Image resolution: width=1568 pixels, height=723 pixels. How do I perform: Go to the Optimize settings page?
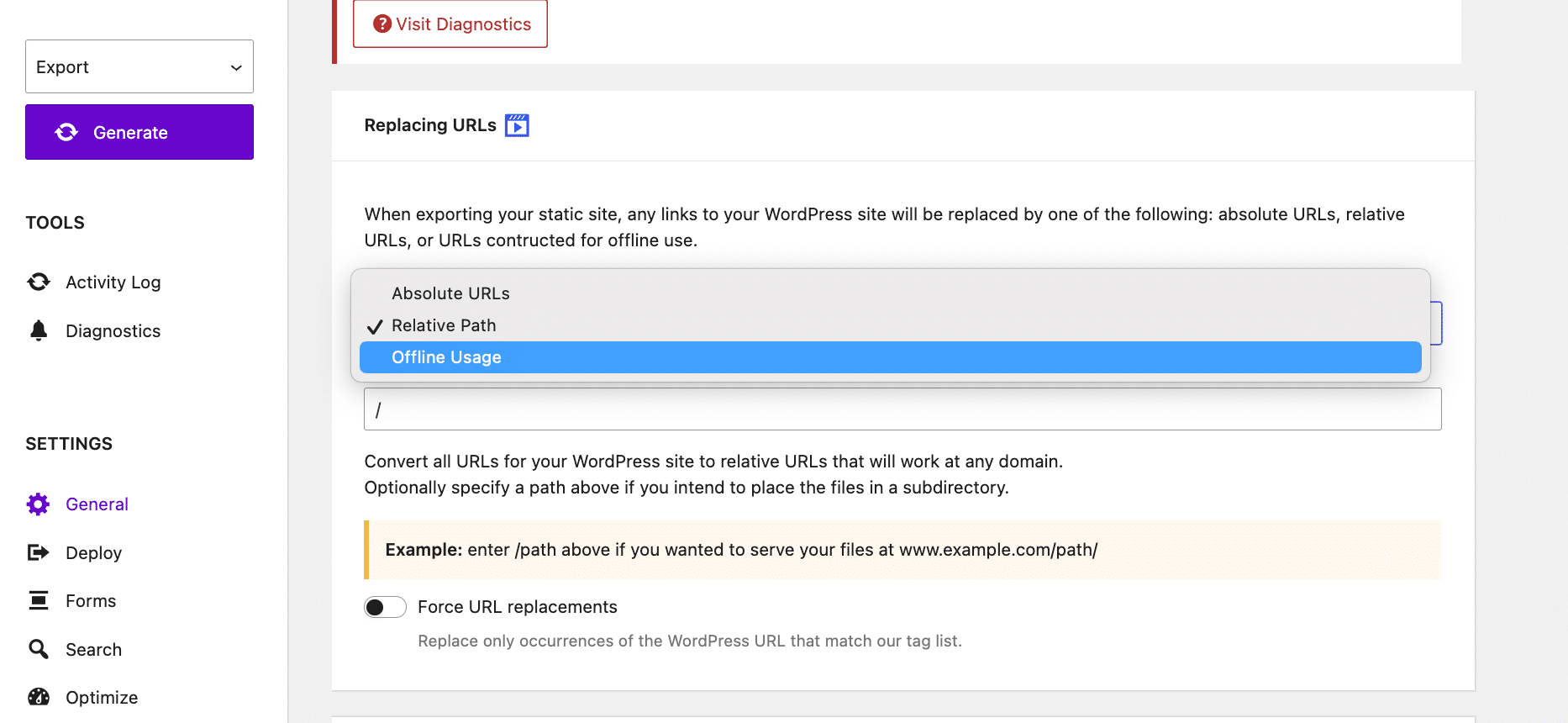pos(102,698)
